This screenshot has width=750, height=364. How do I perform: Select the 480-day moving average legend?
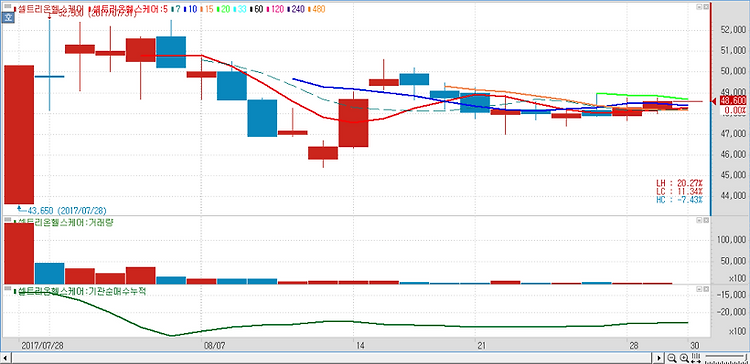(x=317, y=9)
